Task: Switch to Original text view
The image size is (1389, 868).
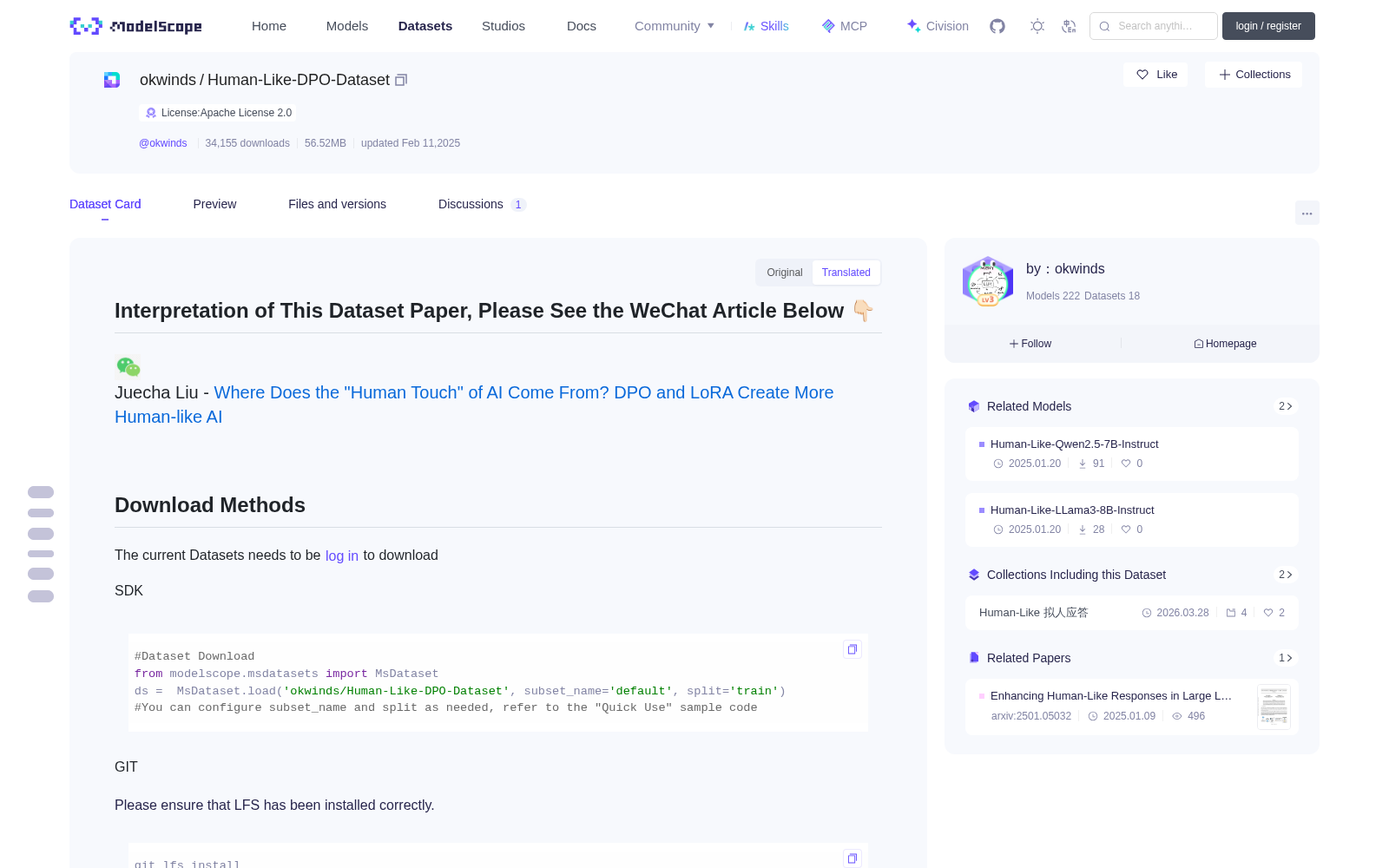Action: [785, 273]
